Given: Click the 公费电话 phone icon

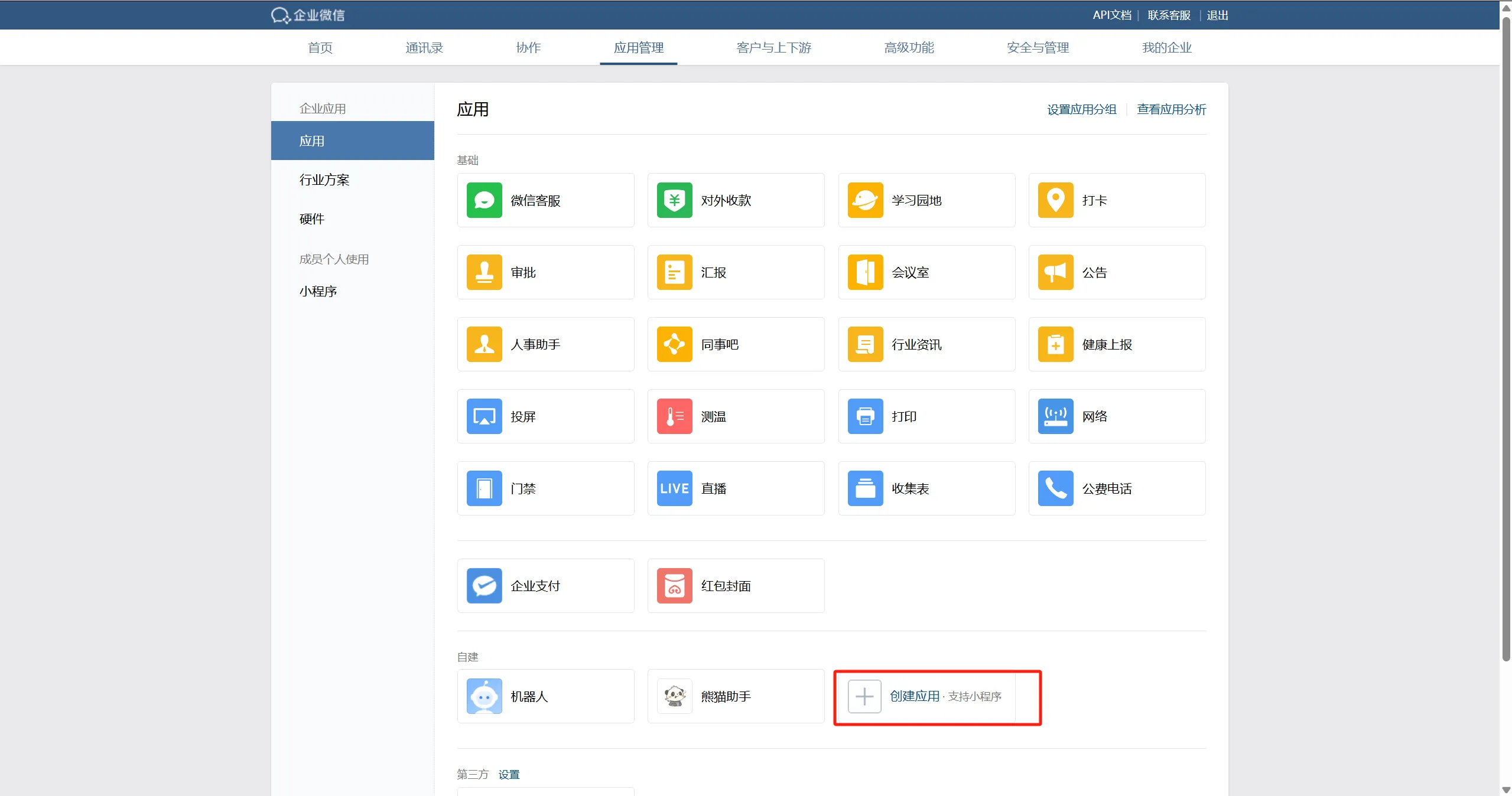Looking at the screenshot, I should (1055, 488).
